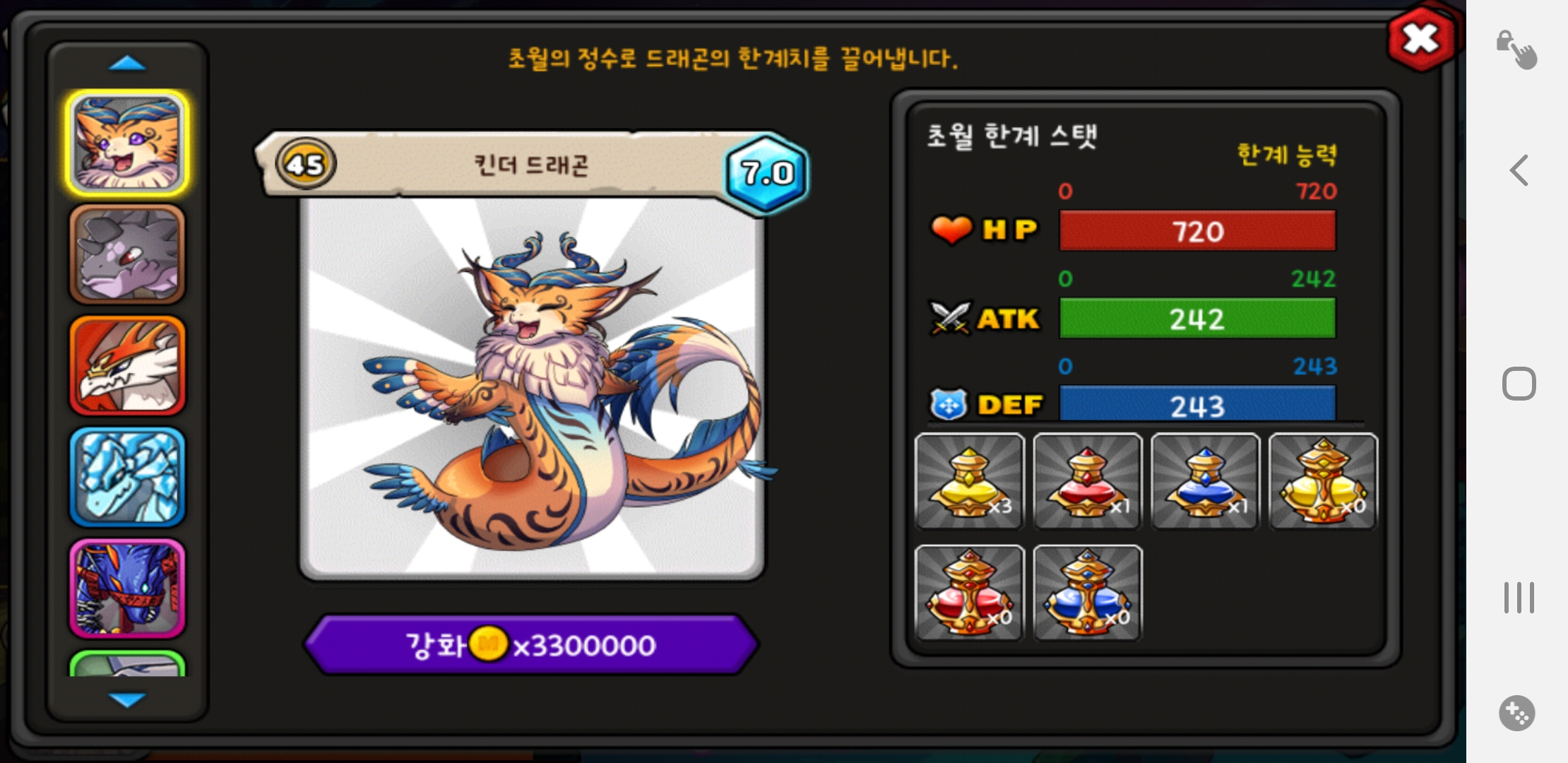
Task: Choose the red-white phoenix dragon portrait
Action: (x=127, y=366)
